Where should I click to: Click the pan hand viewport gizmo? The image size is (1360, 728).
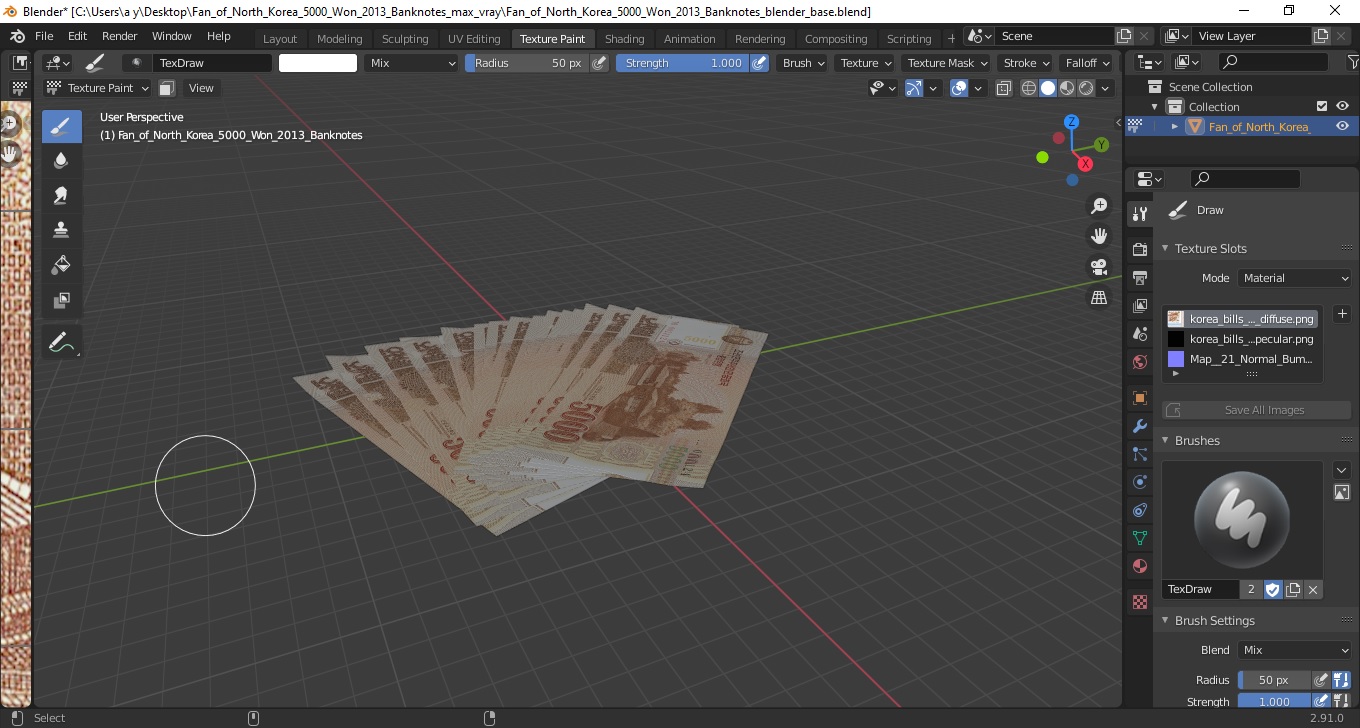coord(1099,237)
